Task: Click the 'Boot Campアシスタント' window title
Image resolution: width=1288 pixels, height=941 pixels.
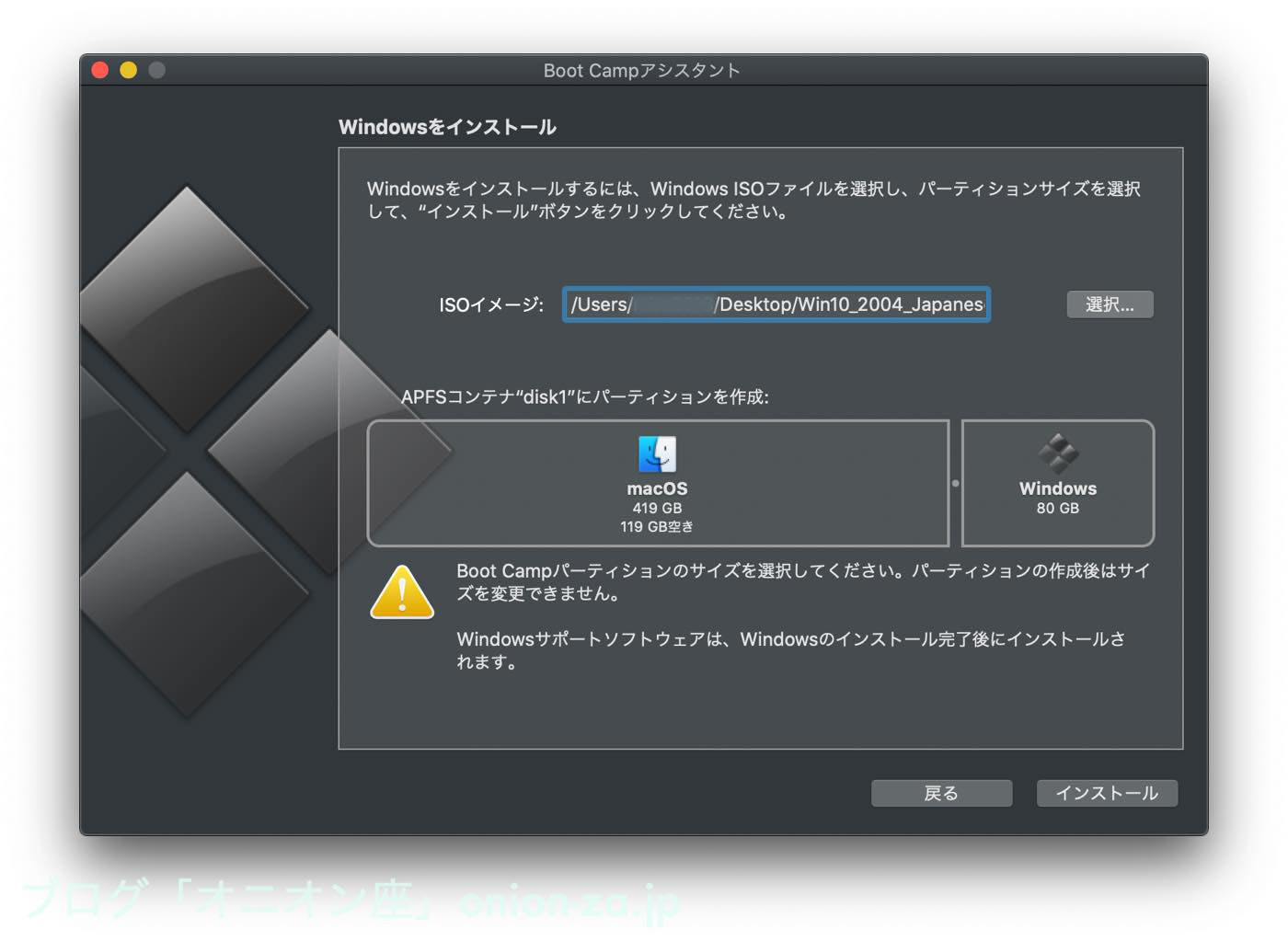Action: (642, 71)
